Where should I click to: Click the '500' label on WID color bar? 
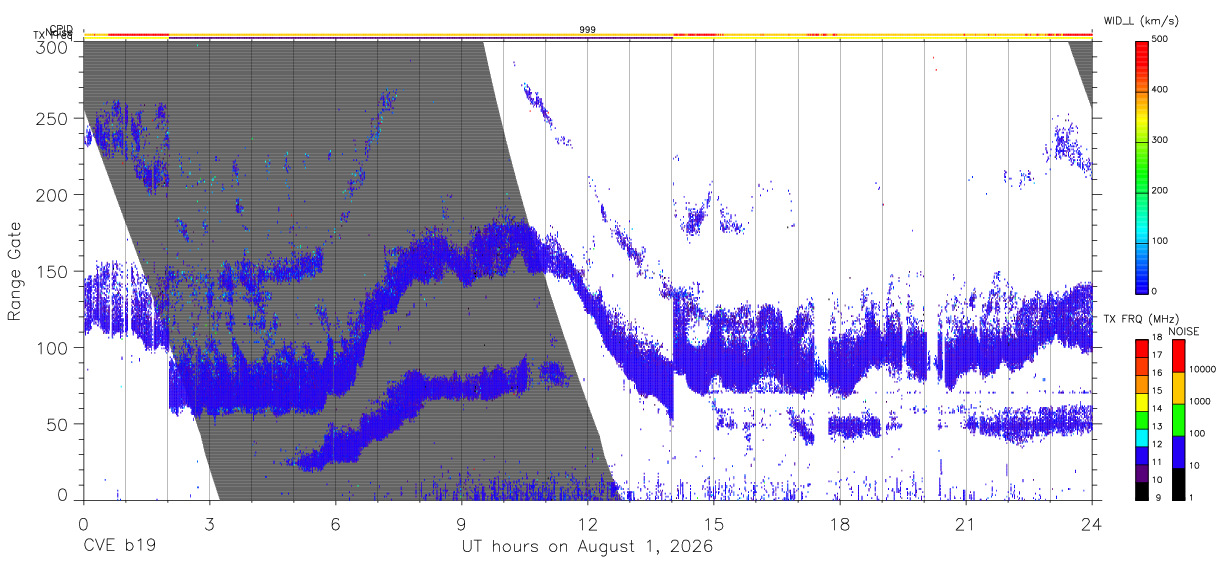pyautogui.click(x=1160, y=40)
